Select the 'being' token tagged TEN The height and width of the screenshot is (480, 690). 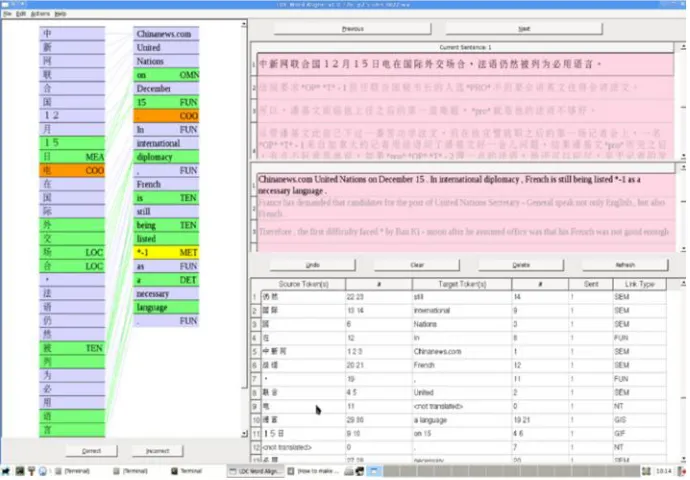point(166,225)
